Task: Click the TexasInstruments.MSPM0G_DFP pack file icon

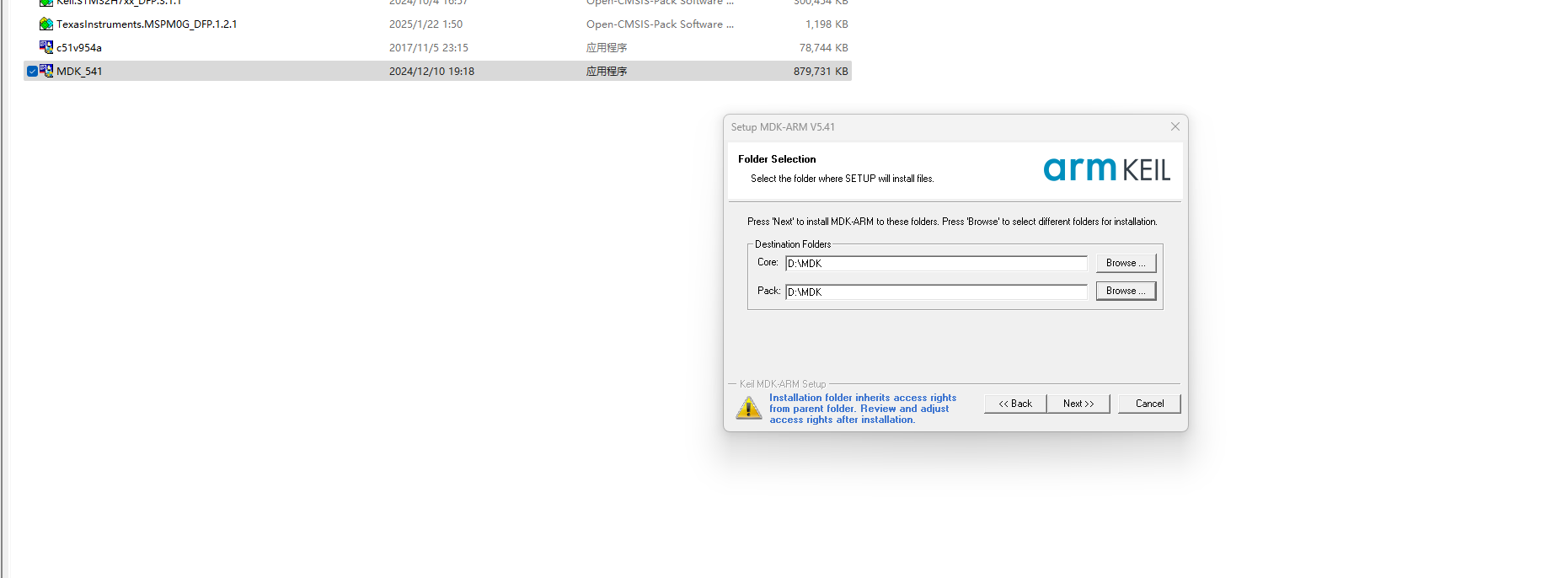Action: pos(46,24)
